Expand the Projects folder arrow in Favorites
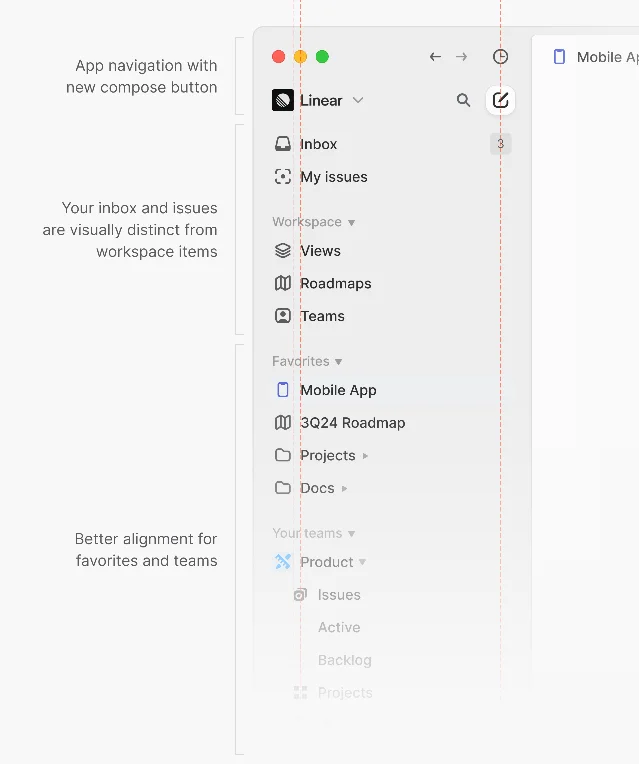This screenshot has width=639, height=764. pos(365,456)
